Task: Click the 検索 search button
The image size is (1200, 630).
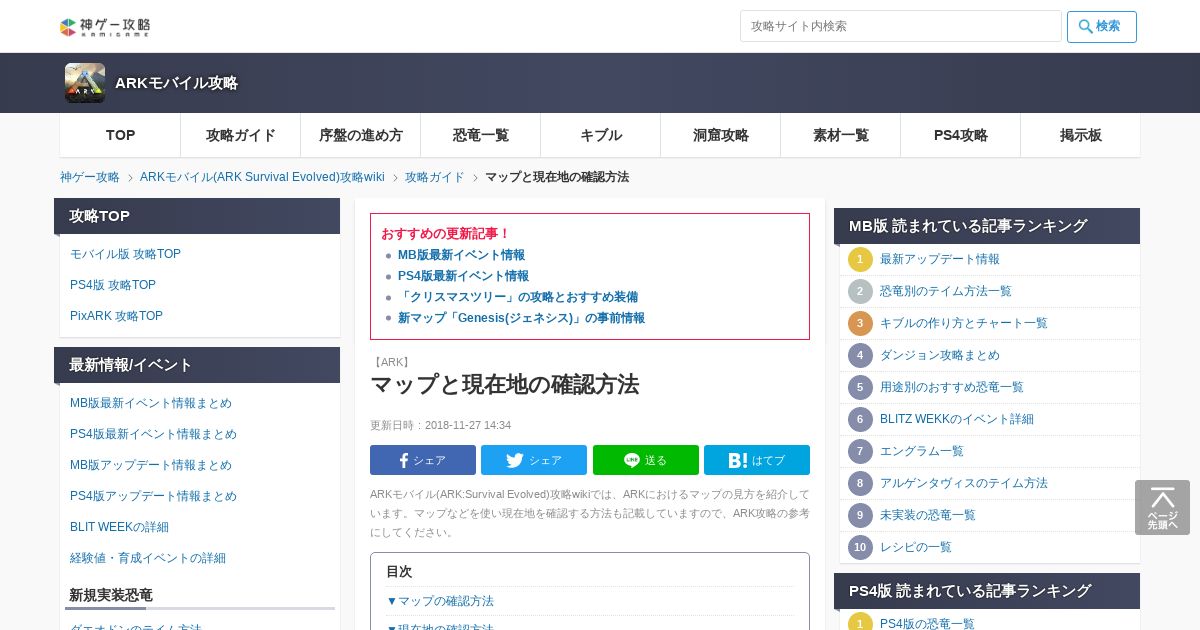Action: tap(1102, 27)
